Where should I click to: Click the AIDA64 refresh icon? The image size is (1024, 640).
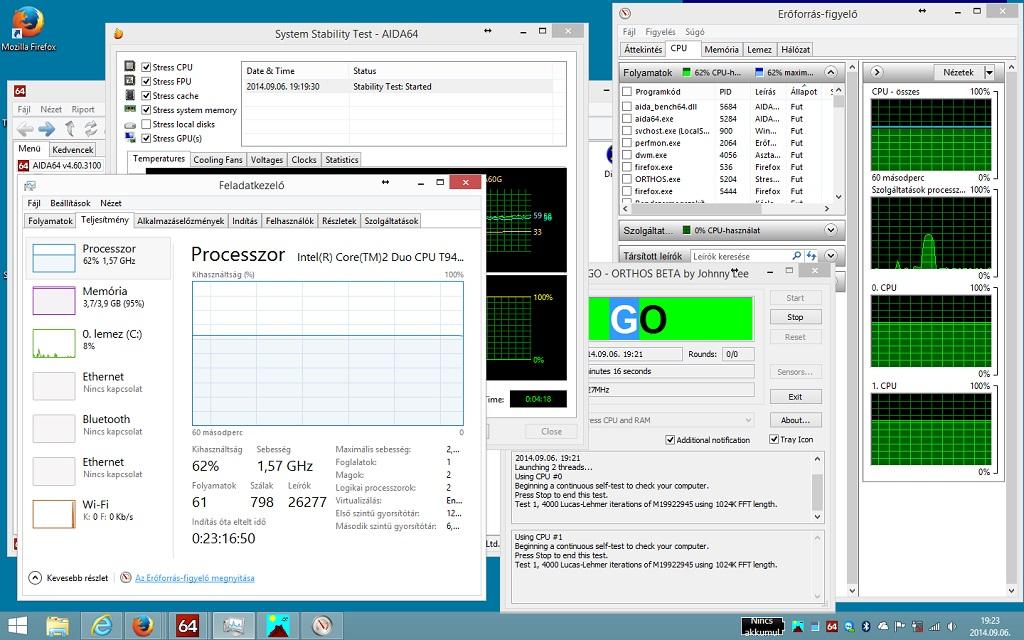pyautogui.click(x=91, y=129)
